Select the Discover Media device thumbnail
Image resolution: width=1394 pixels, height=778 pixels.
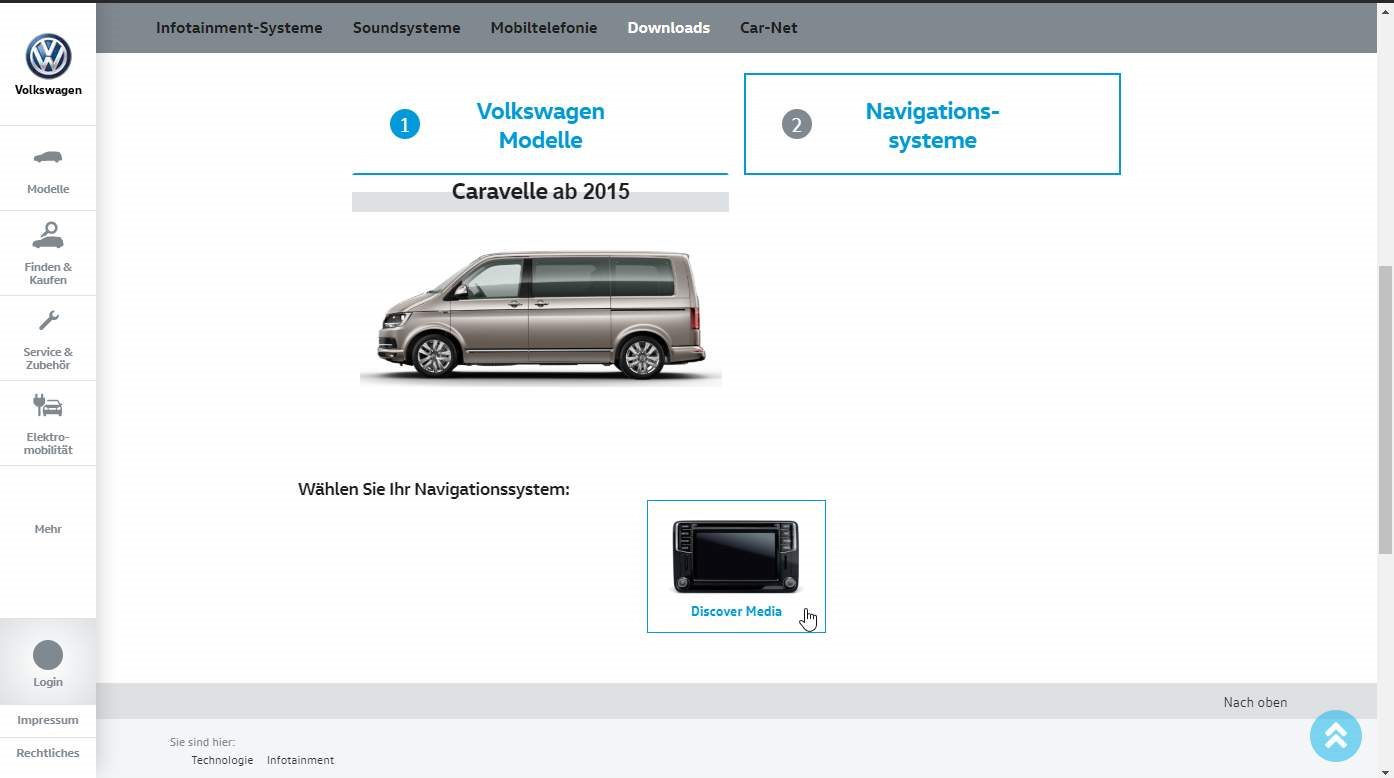(736, 556)
